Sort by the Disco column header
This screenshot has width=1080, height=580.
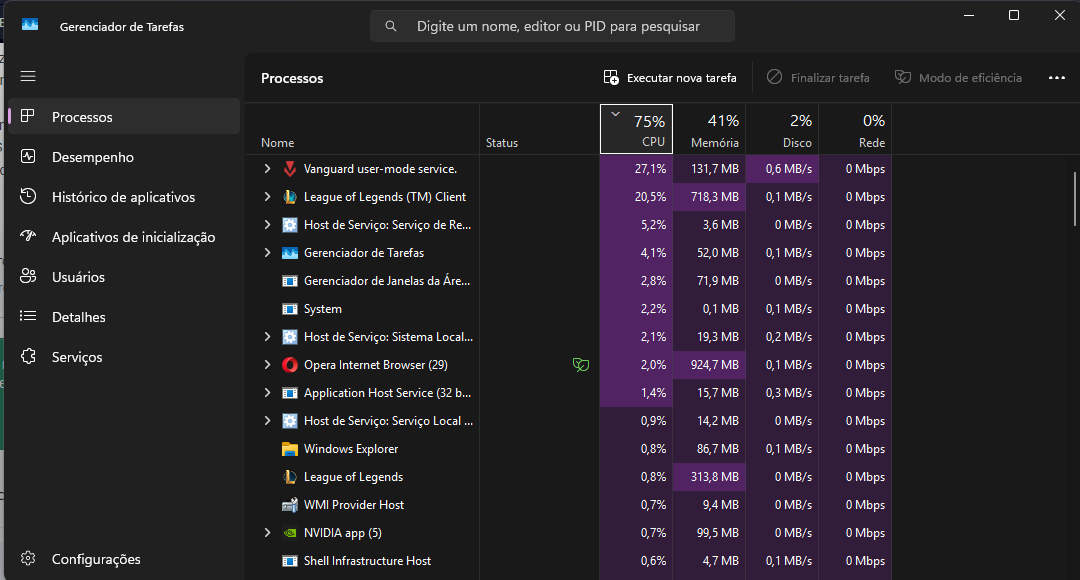[782, 129]
